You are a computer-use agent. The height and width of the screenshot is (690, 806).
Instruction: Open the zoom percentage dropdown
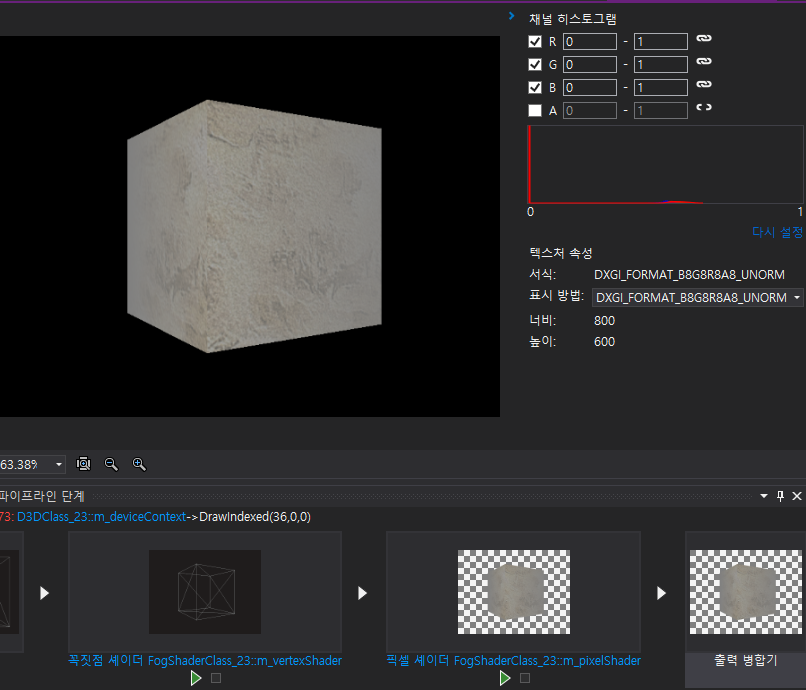[32, 465]
